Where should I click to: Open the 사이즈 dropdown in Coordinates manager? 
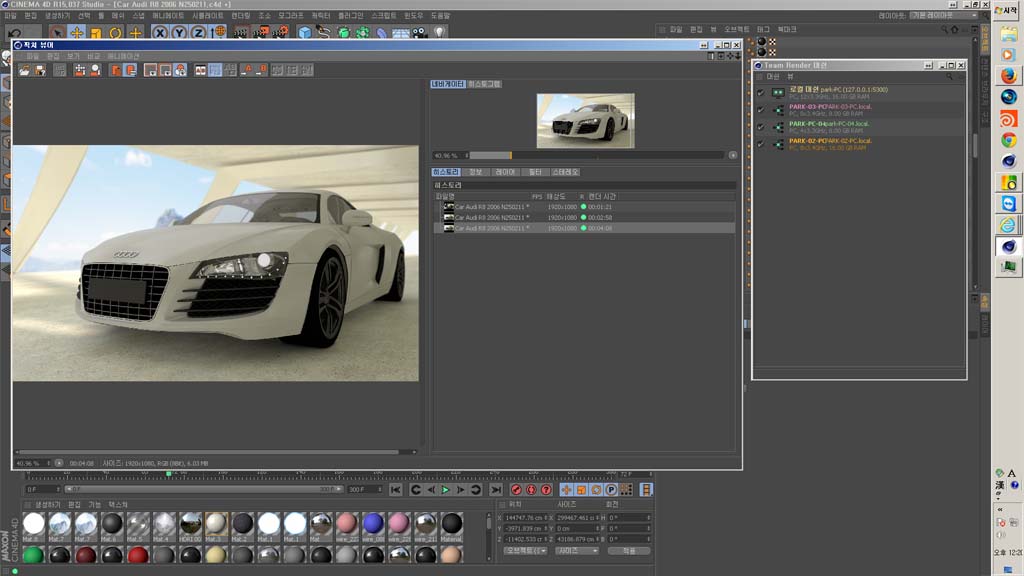(x=577, y=551)
